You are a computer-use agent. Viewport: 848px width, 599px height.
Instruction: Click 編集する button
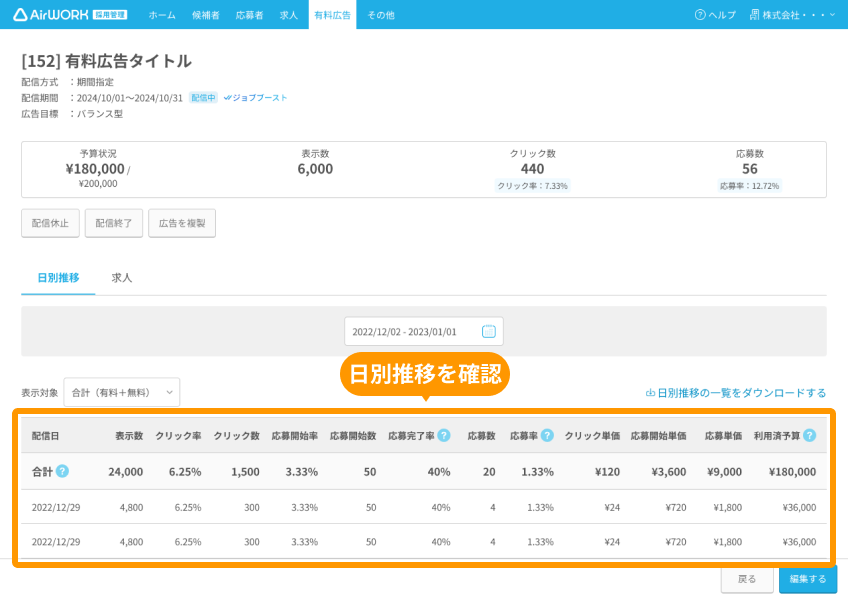coord(808,579)
